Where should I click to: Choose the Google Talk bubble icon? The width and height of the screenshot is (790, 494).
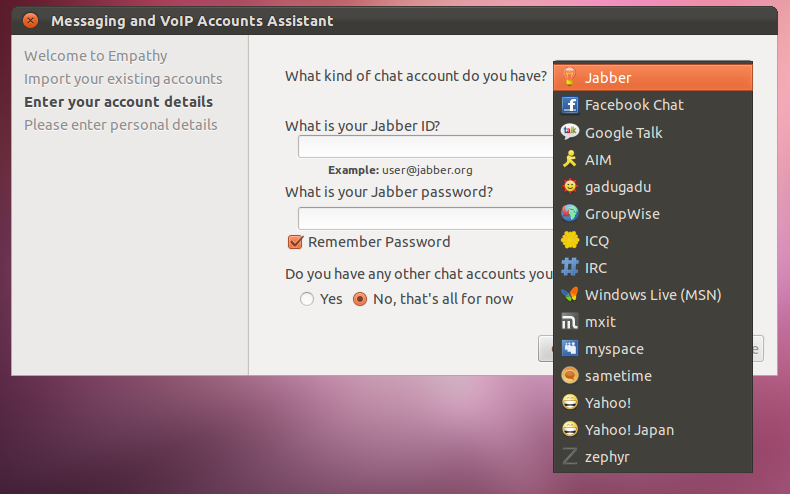pos(570,132)
